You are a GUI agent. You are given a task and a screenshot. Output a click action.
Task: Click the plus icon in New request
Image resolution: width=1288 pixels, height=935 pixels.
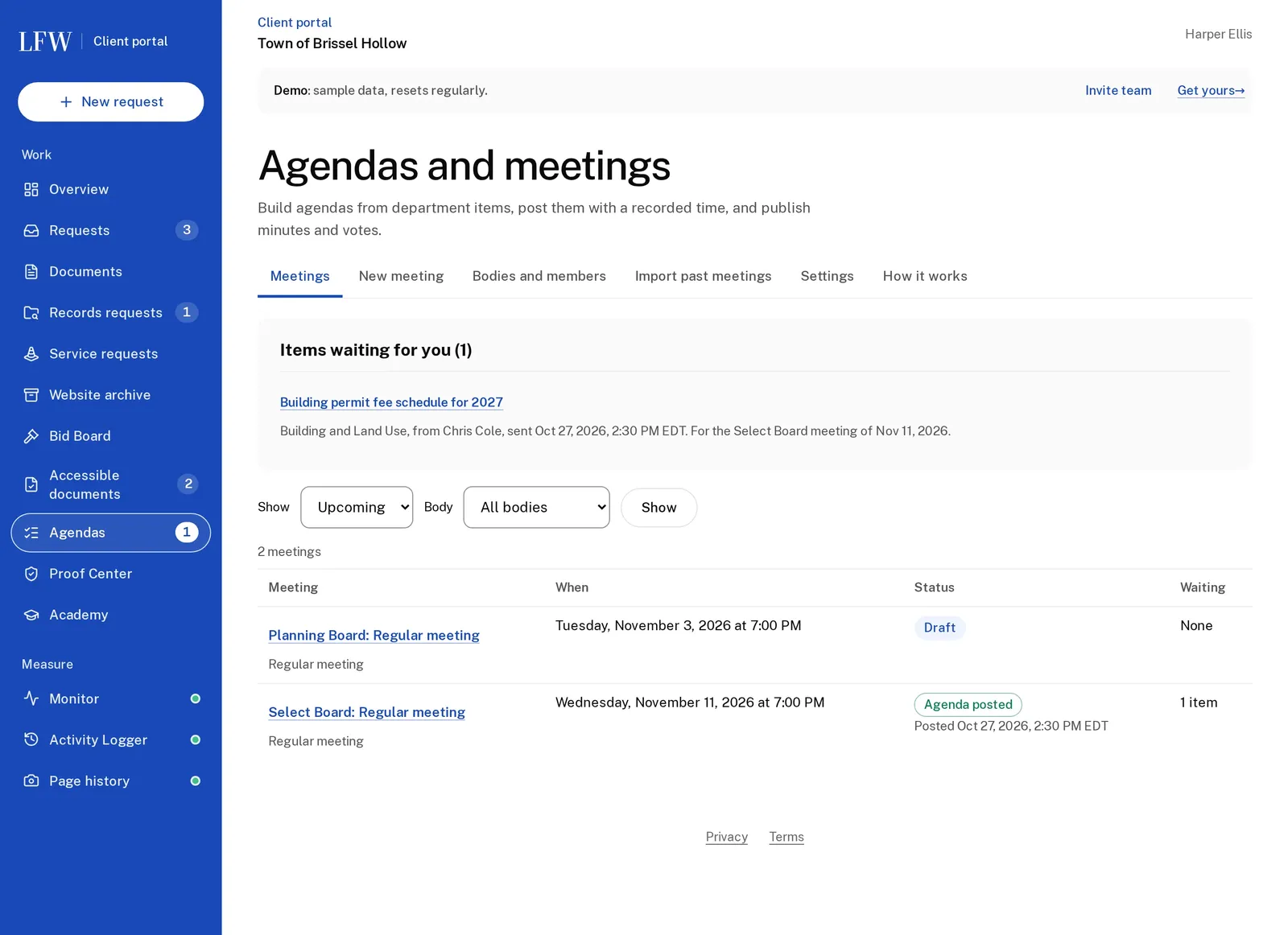click(66, 101)
